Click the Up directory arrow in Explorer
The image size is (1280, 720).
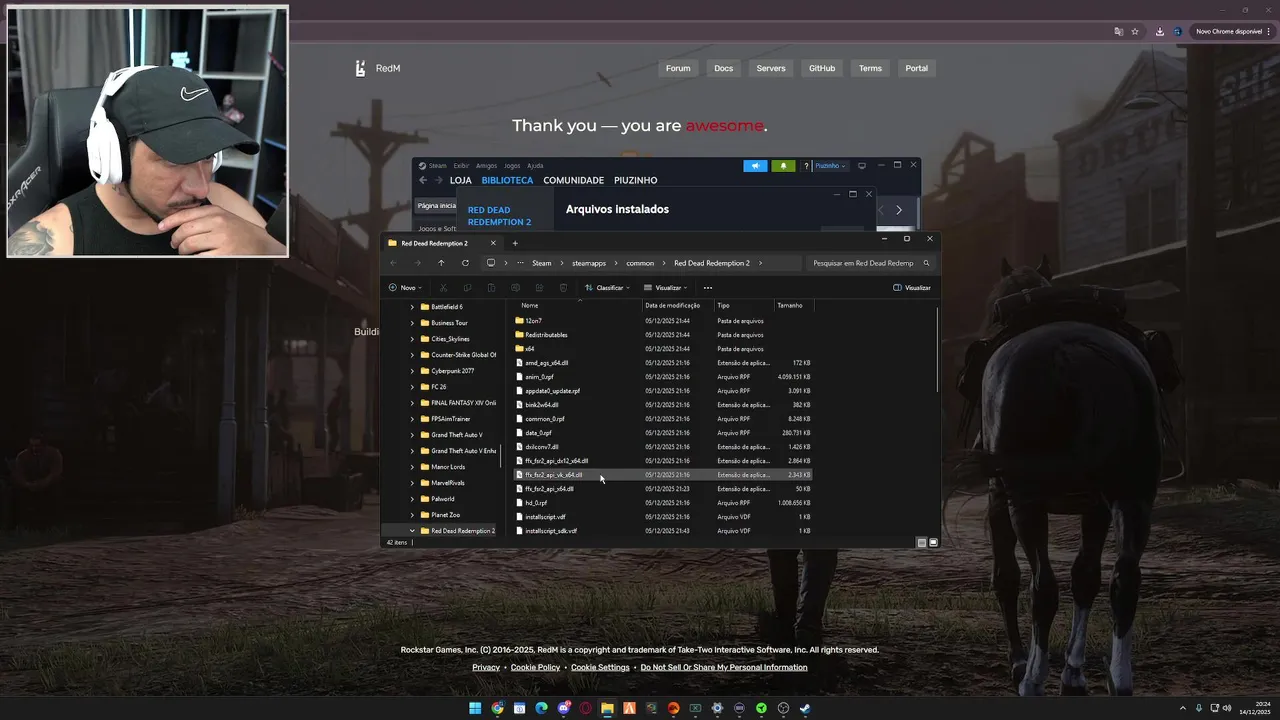[441, 263]
